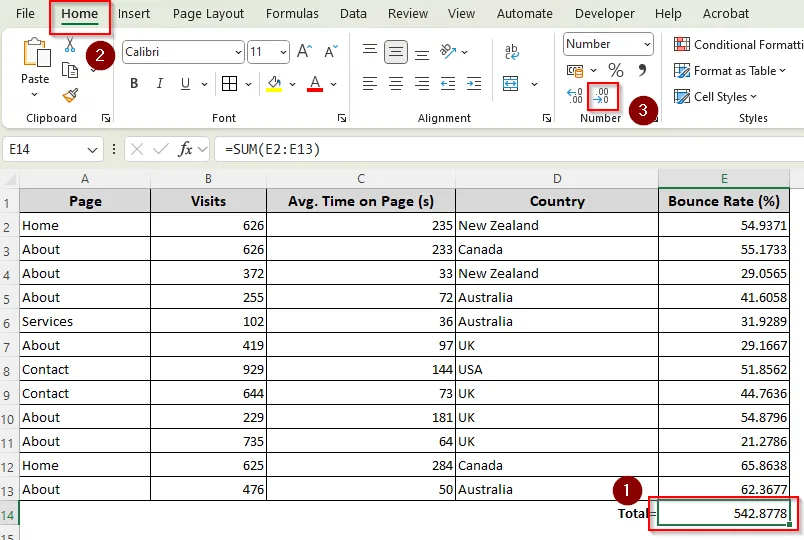
Task: Select column E header
Action: (x=723, y=178)
